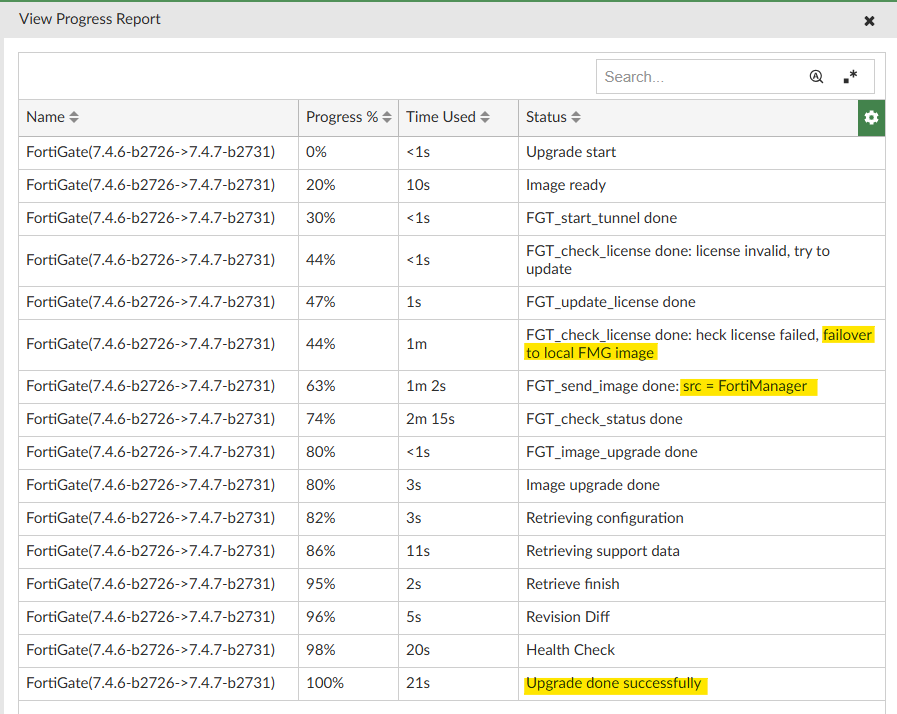This screenshot has width=897, height=714.
Task: Click the Status column header label
Action: pyautogui.click(x=546, y=117)
